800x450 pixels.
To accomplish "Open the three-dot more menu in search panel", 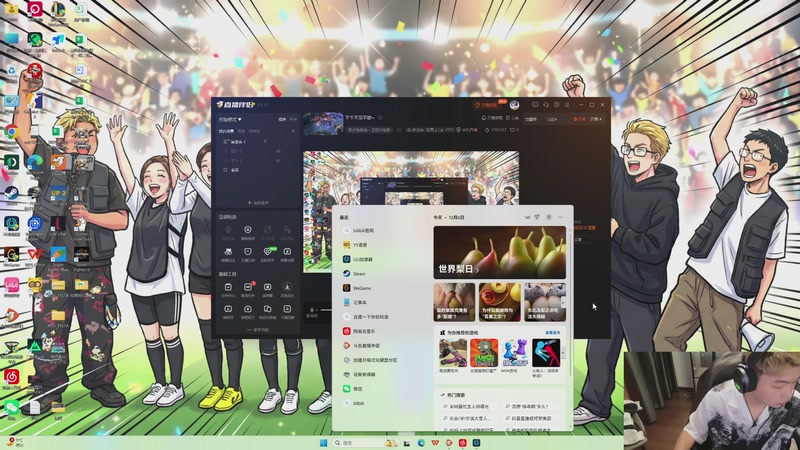I will point(561,217).
